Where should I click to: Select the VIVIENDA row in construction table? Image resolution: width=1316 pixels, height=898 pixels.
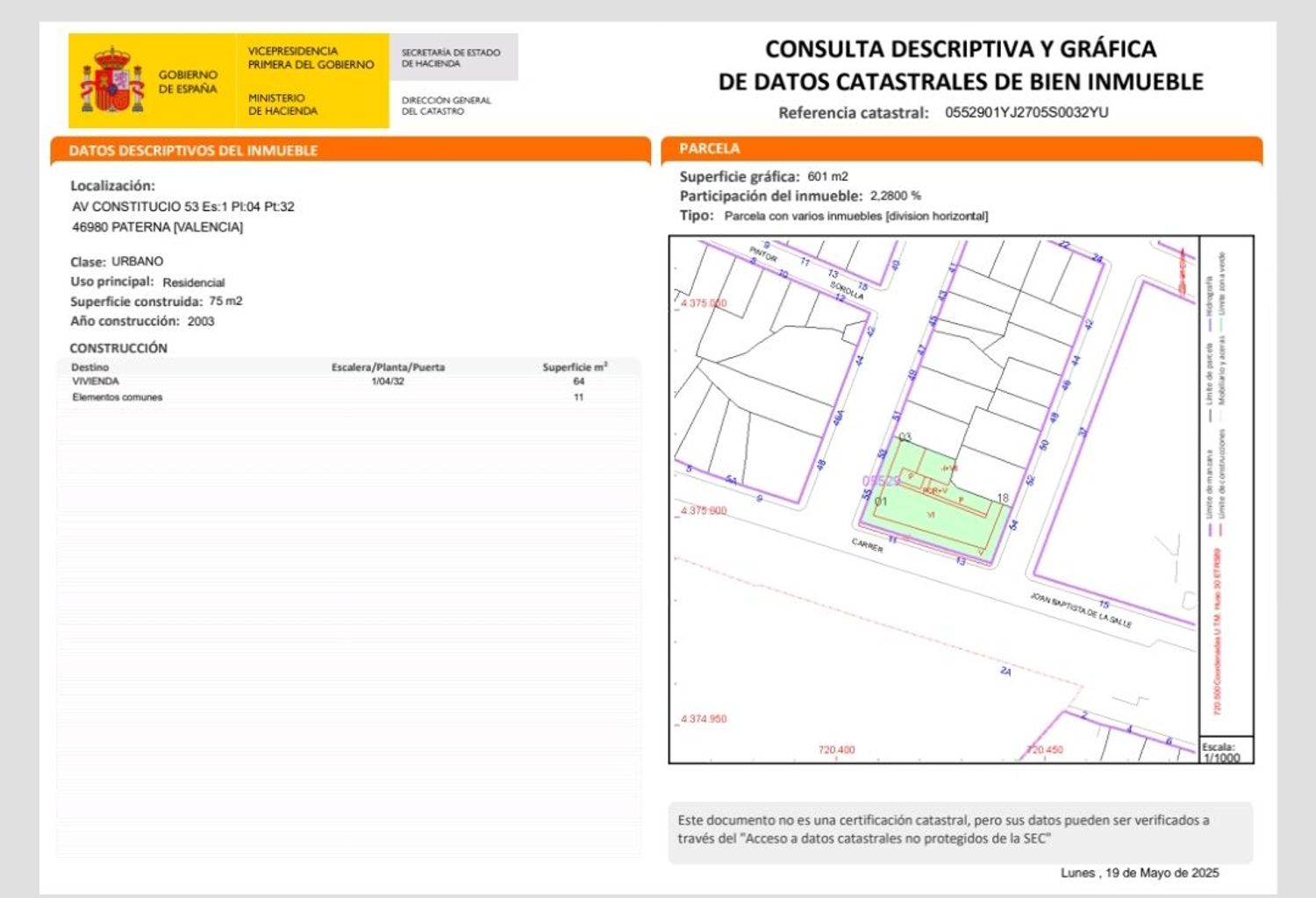click(95, 381)
